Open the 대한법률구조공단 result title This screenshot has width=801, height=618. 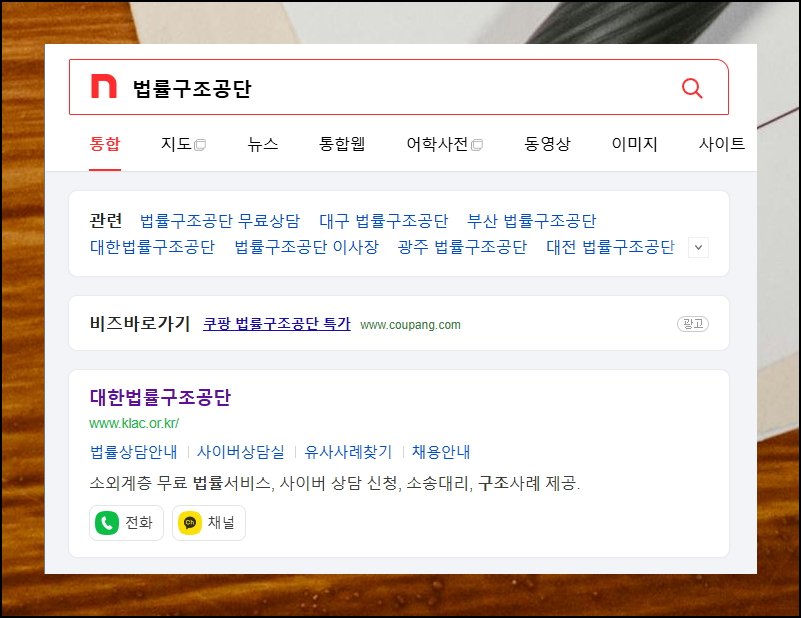coord(160,397)
